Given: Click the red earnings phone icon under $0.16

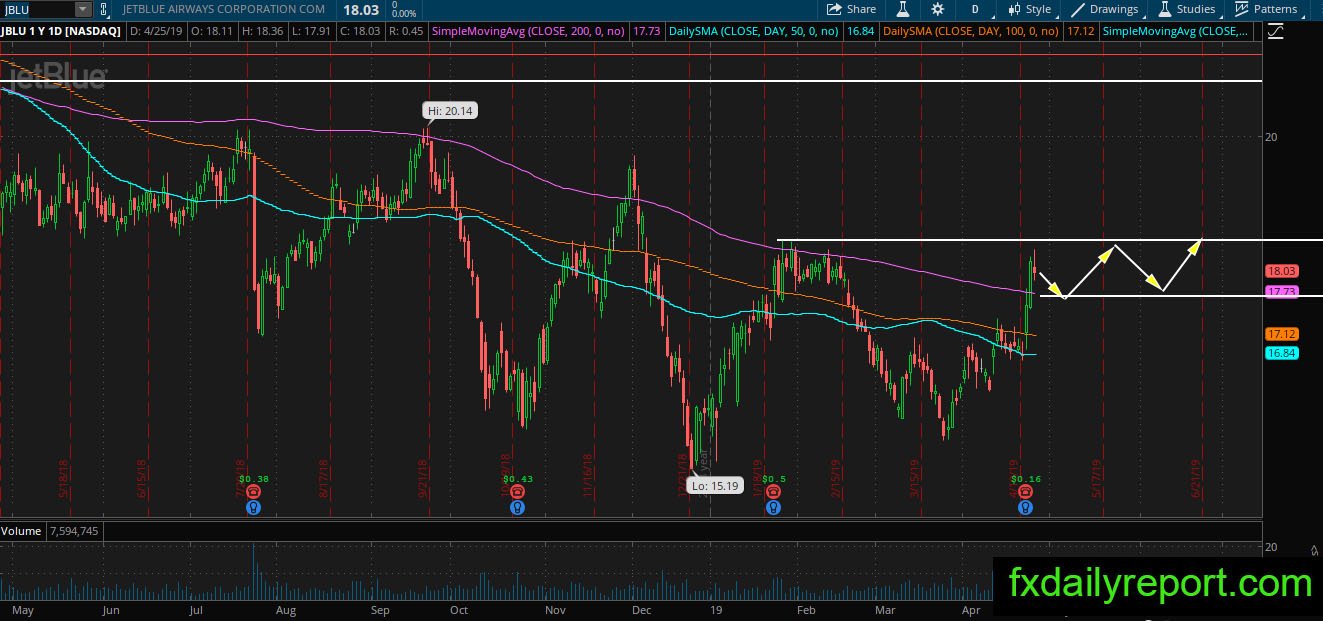Looking at the screenshot, I should tap(1025, 492).
